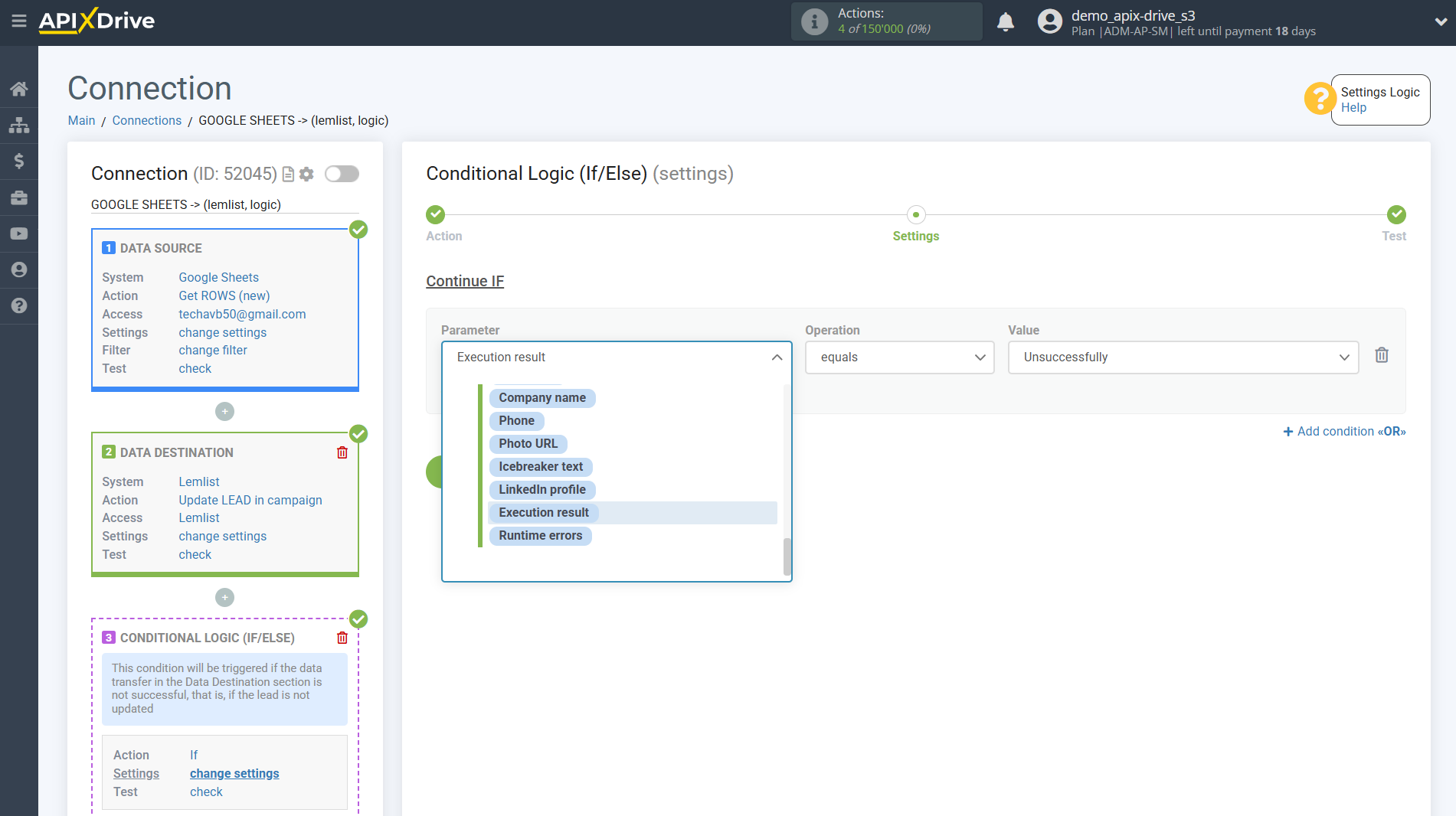
Task: Click Conditional Logic If action
Action: [x=194, y=756]
